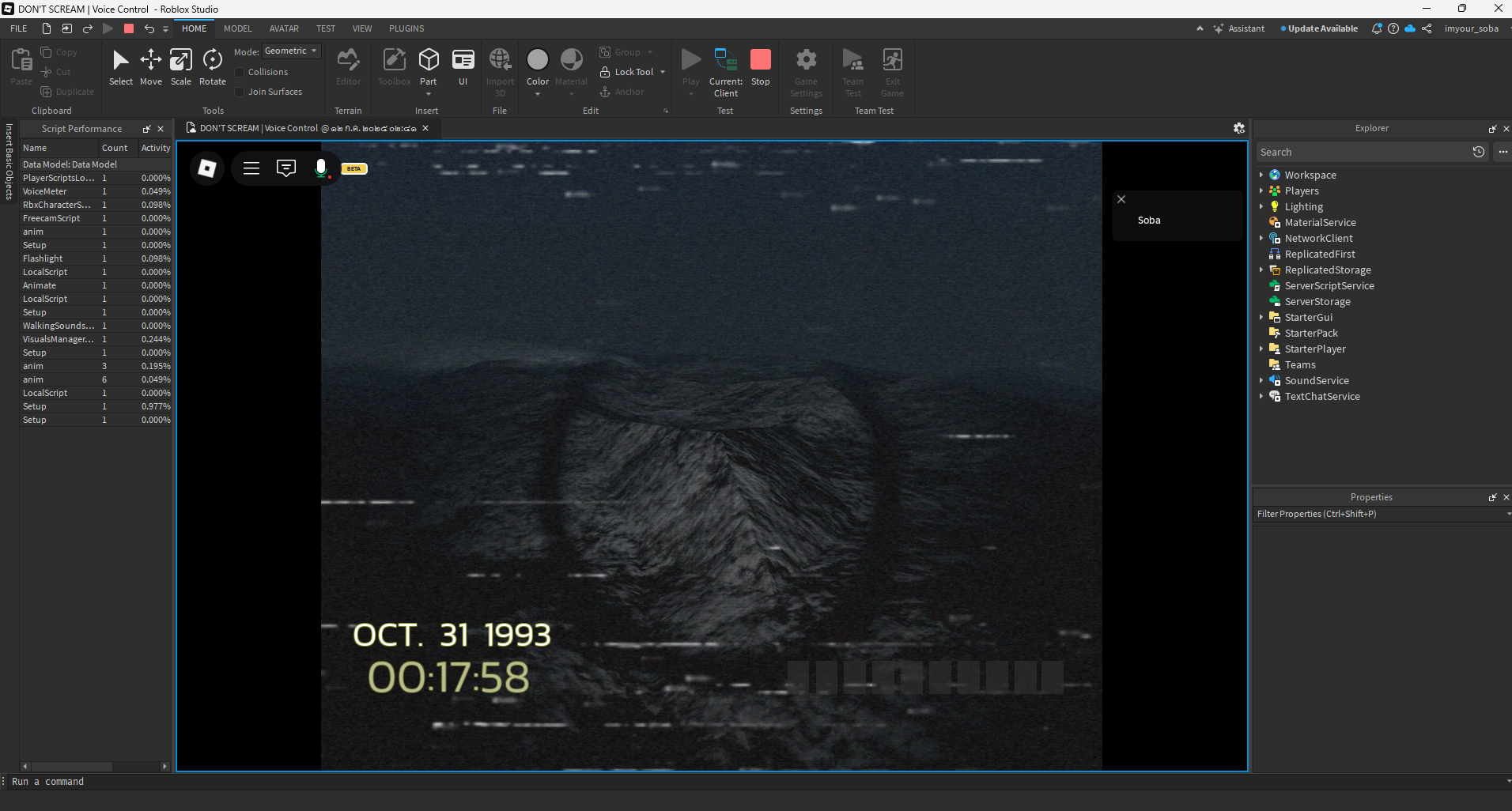Image resolution: width=1512 pixels, height=811 pixels.
Task: Switch to the TEST ribbon tab
Action: 326,28
